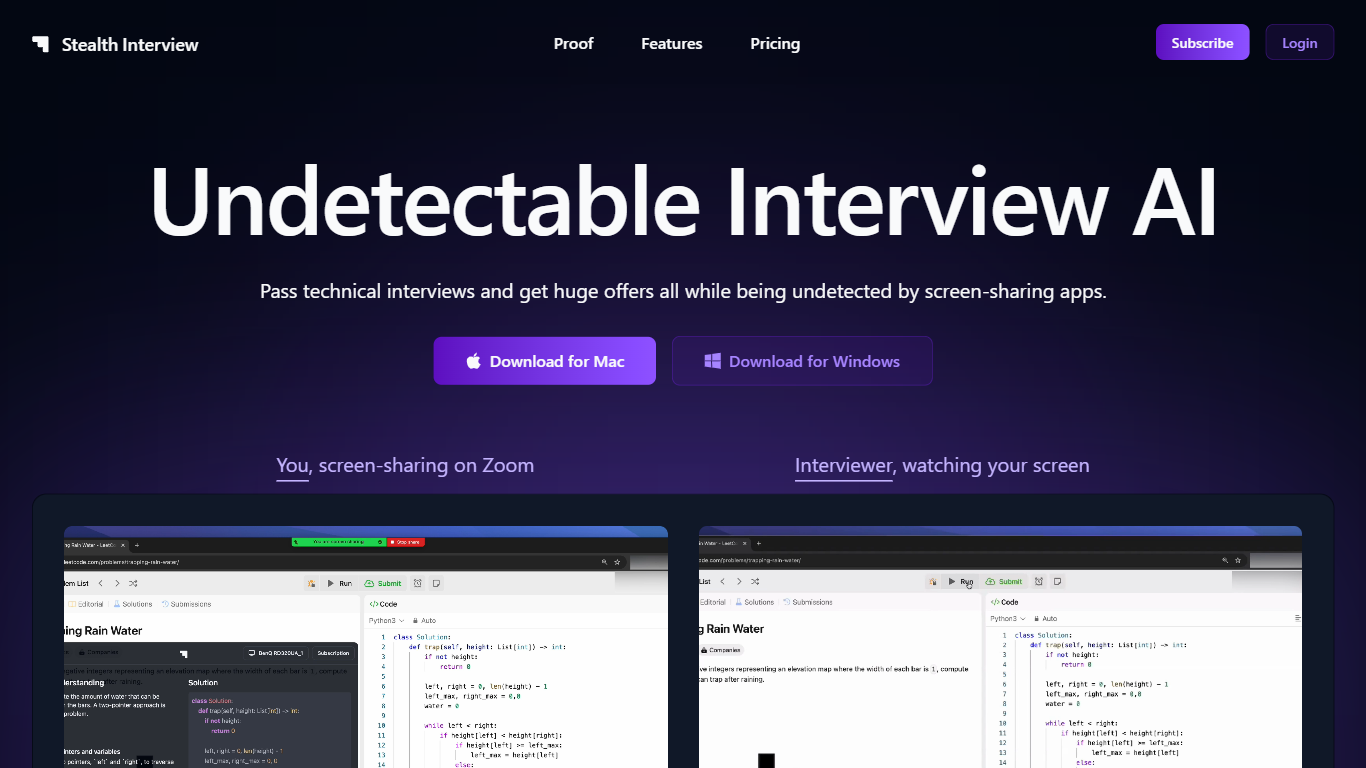The width and height of the screenshot is (1366, 768).
Task: Open the Python3 dropdown in Zoom-sharing preview
Action: click(386, 620)
